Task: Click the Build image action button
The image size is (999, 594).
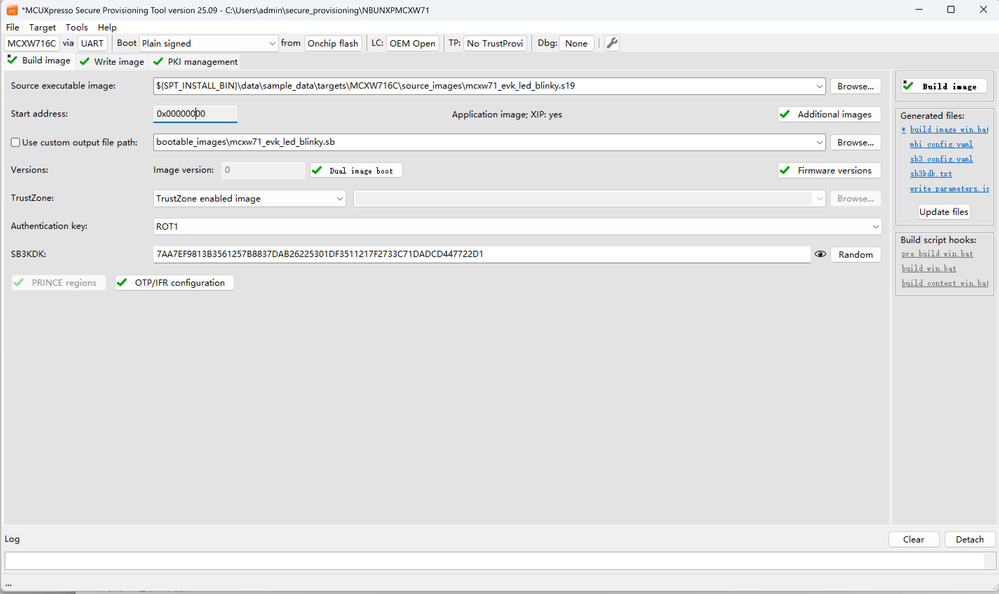Action: pos(942,86)
